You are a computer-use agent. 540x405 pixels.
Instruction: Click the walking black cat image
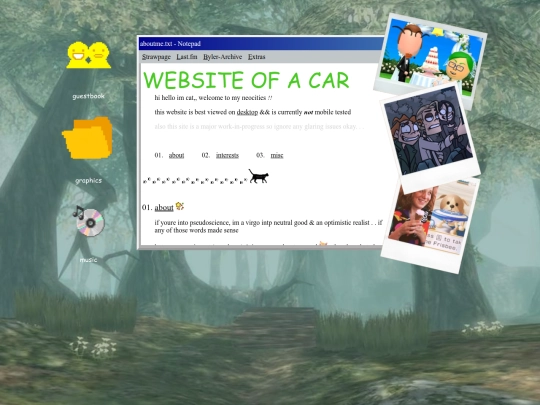click(258, 176)
